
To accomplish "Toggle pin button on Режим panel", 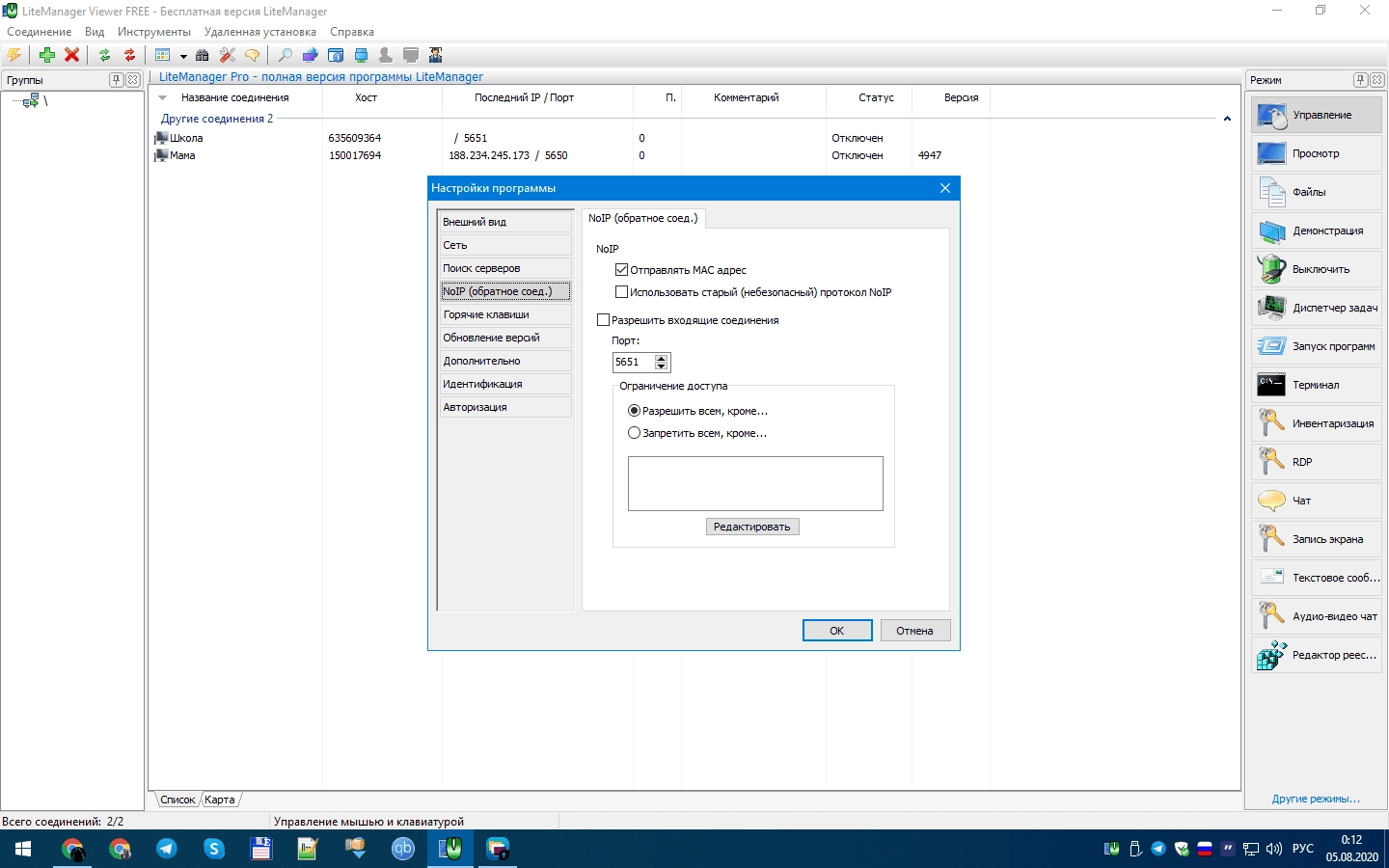I will click(x=1360, y=80).
